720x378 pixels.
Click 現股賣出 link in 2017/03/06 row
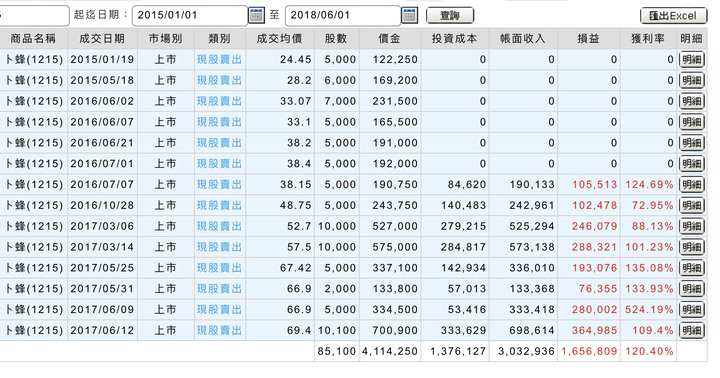[219, 226]
